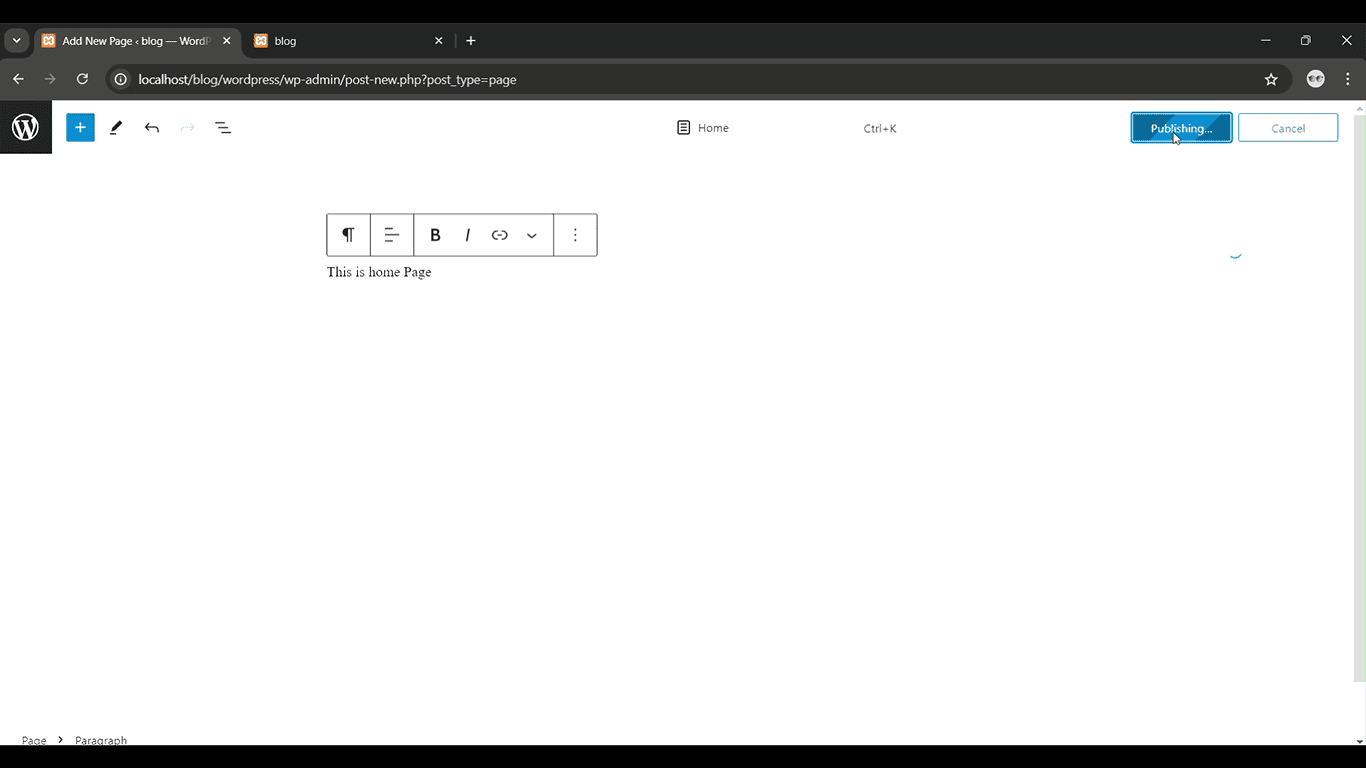Go back in browser history
Viewport: 1366px width, 768px height.
coord(18,79)
